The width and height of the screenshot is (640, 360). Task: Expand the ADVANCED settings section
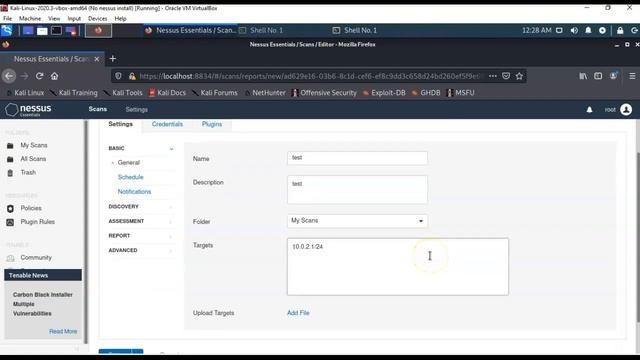[x=141, y=250]
